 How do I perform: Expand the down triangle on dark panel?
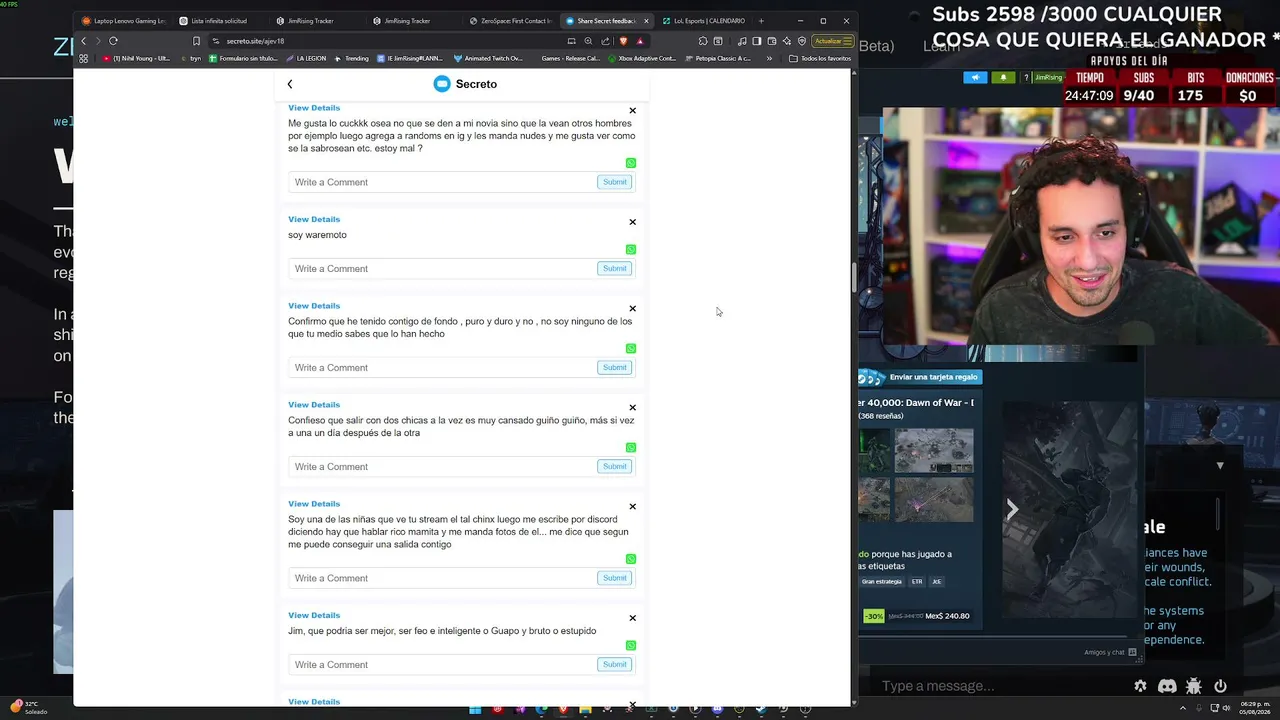[x=1219, y=466]
